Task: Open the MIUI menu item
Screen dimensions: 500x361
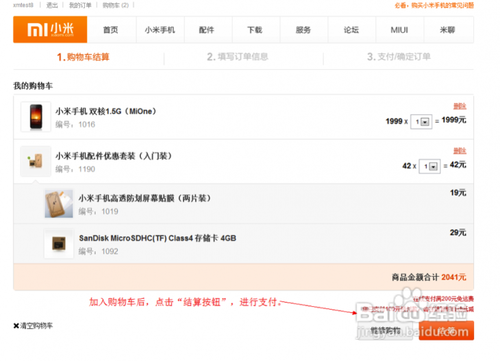Action: coord(399,30)
